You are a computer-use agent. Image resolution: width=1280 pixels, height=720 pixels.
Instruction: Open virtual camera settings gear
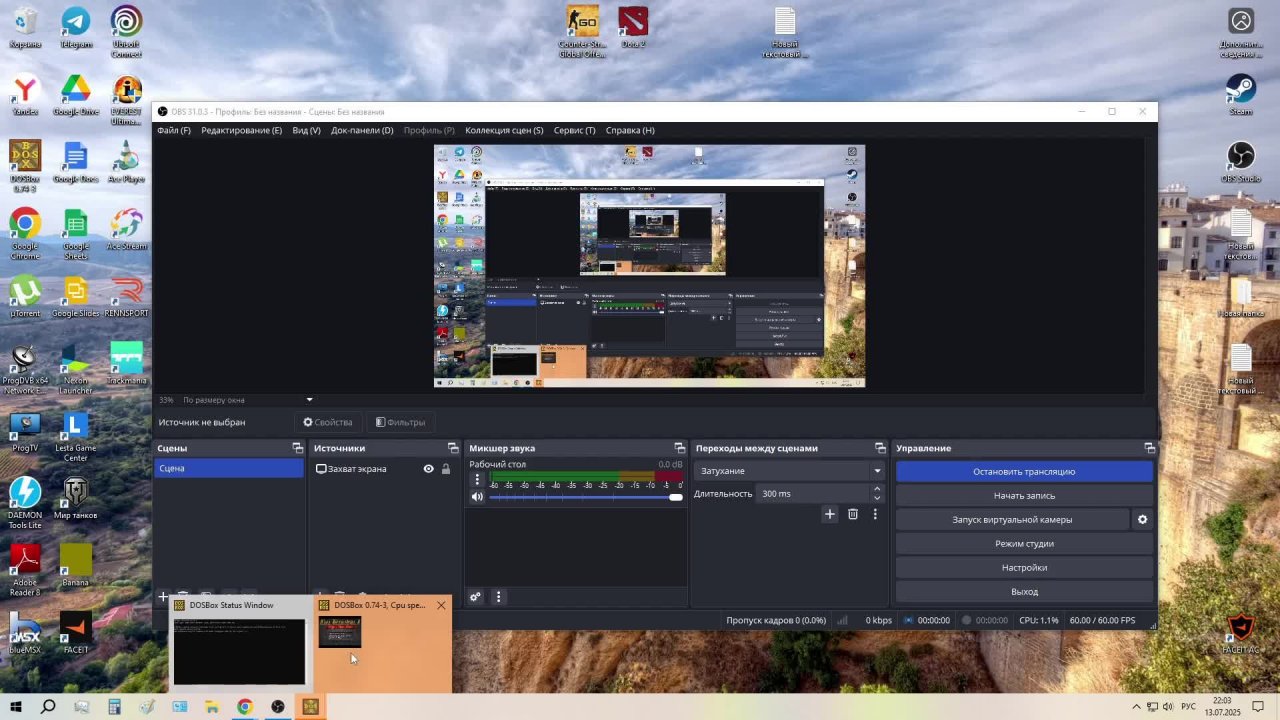1142,519
